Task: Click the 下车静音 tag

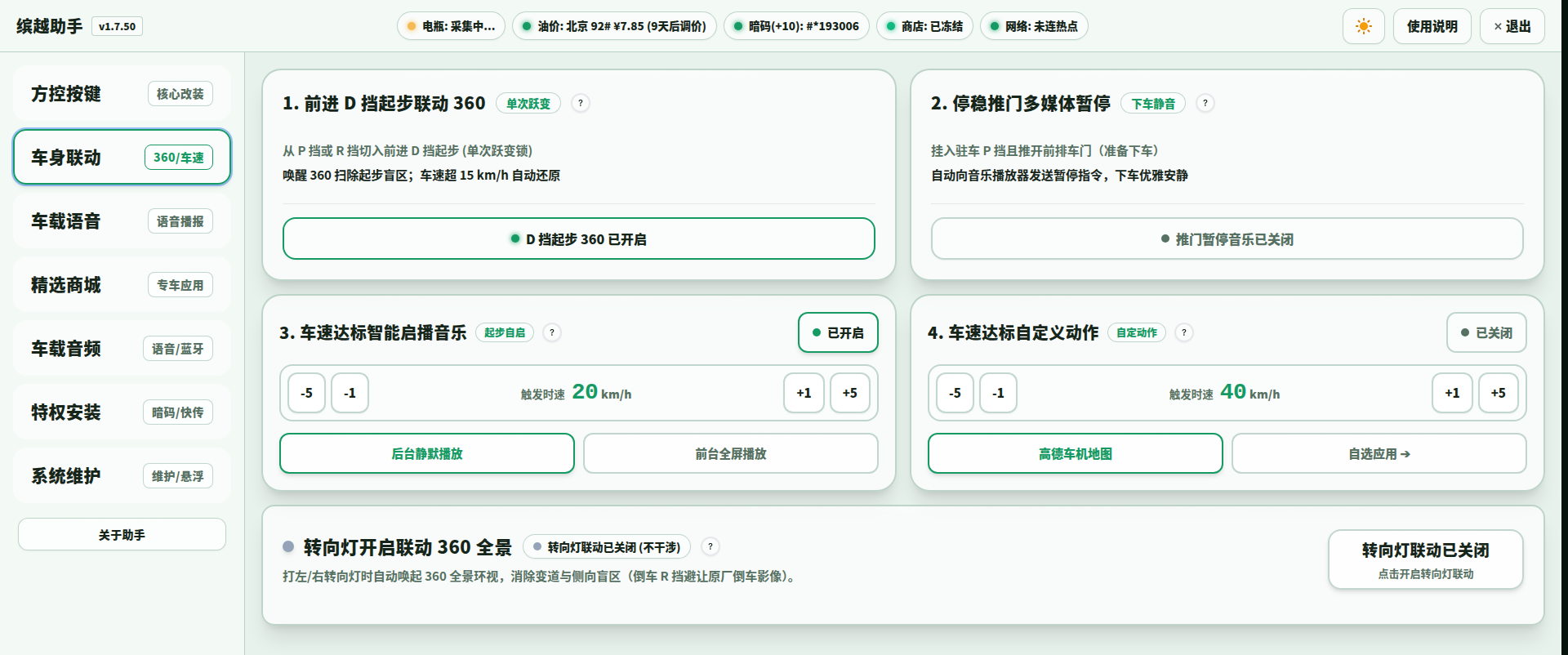Action: pyautogui.click(x=1153, y=103)
